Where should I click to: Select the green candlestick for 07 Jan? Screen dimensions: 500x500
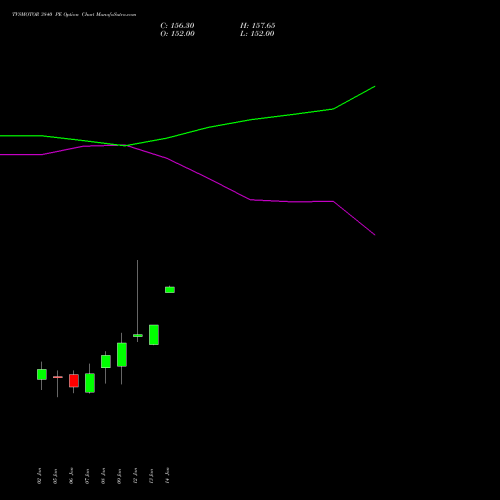(x=90, y=383)
